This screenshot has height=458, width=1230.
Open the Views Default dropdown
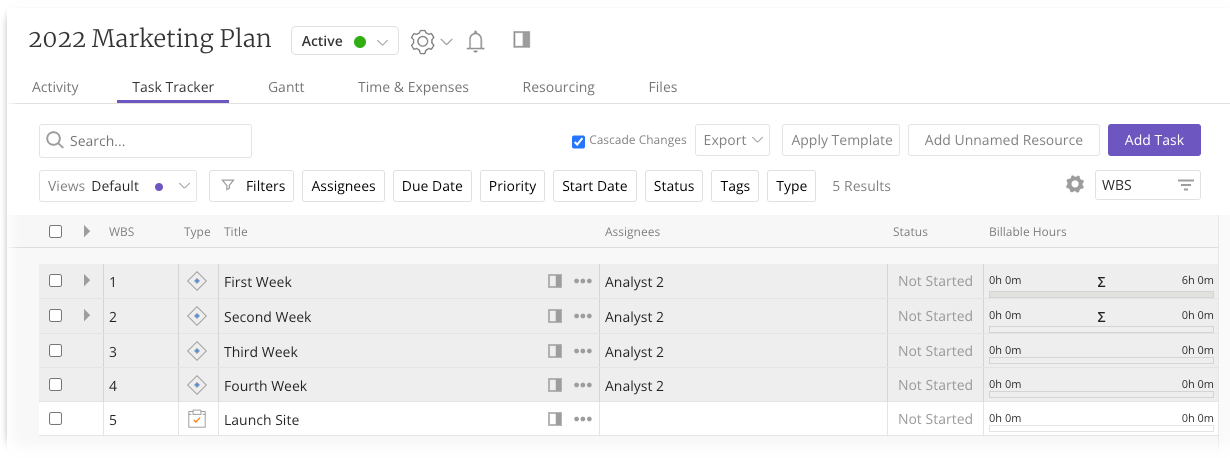(118, 186)
